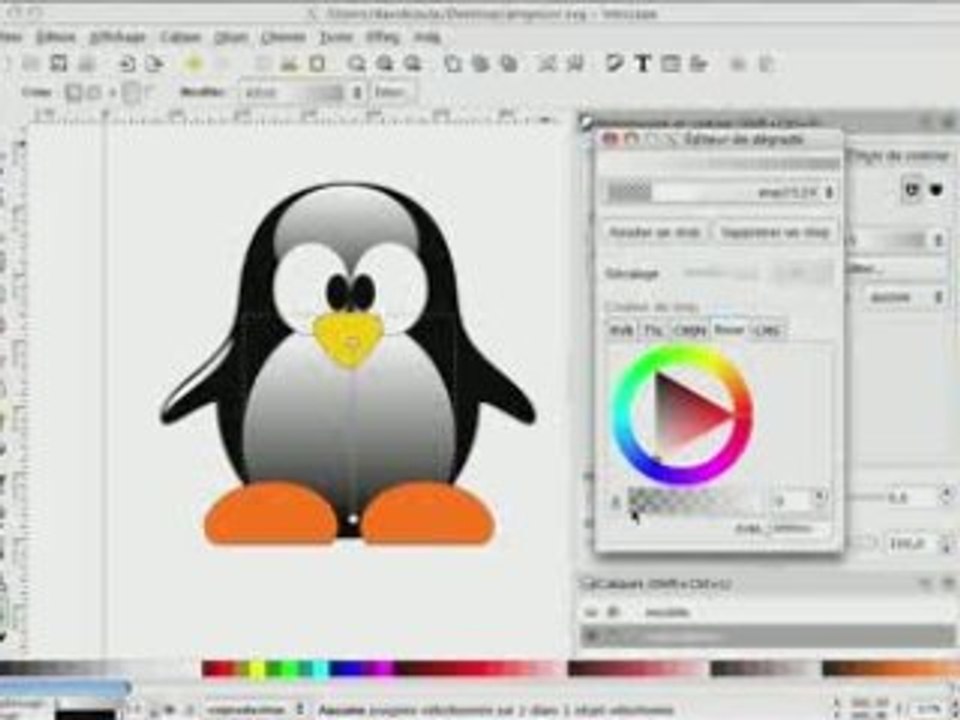Image resolution: width=960 pixels, height=720 pixels.
Task: Click the yellow swatch in palette bar
Action: pyautogui.click(x=257, y=669)
